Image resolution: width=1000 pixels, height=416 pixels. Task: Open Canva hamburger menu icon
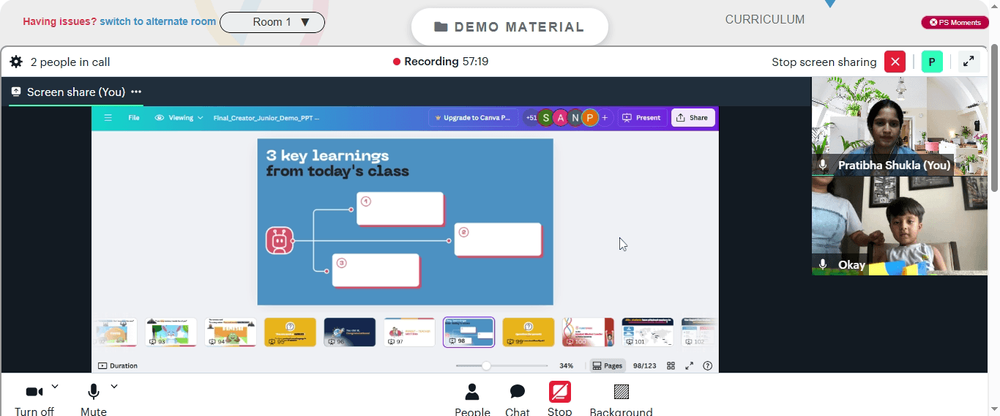pyautogui.click(x=108, y=118)
